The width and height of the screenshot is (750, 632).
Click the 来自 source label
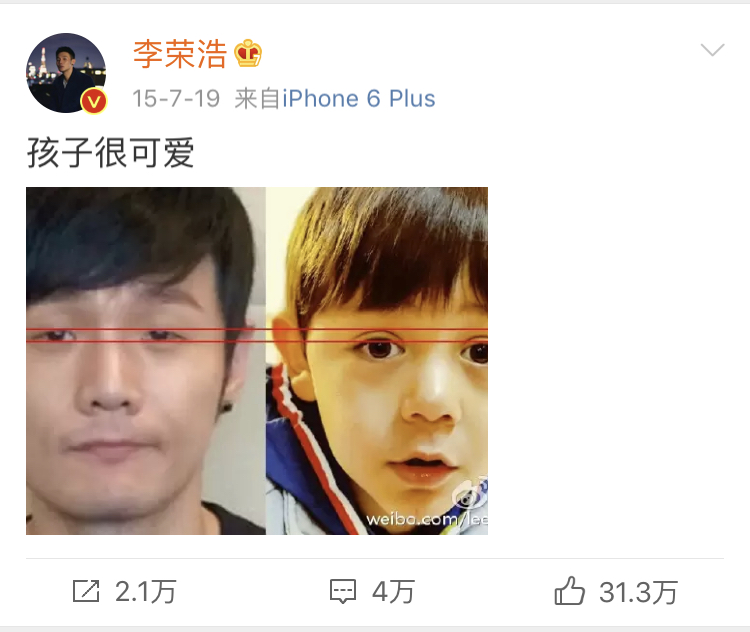tap(257, 99)
